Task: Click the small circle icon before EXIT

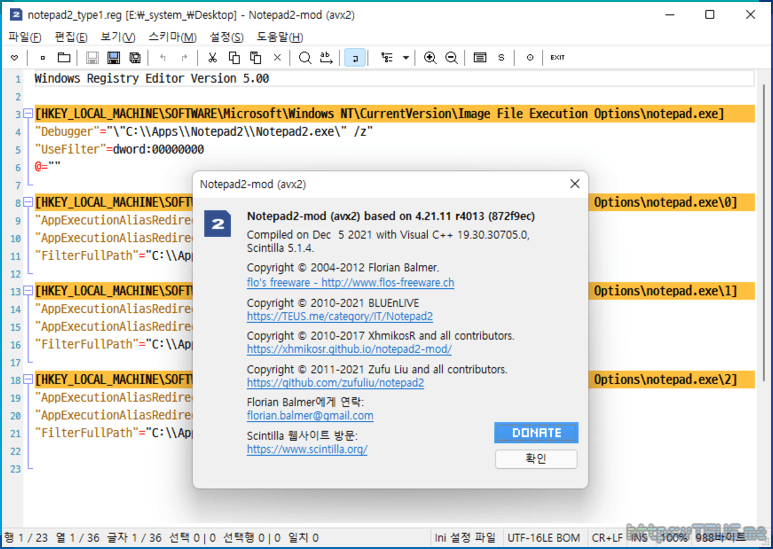Action: (529, 58)
